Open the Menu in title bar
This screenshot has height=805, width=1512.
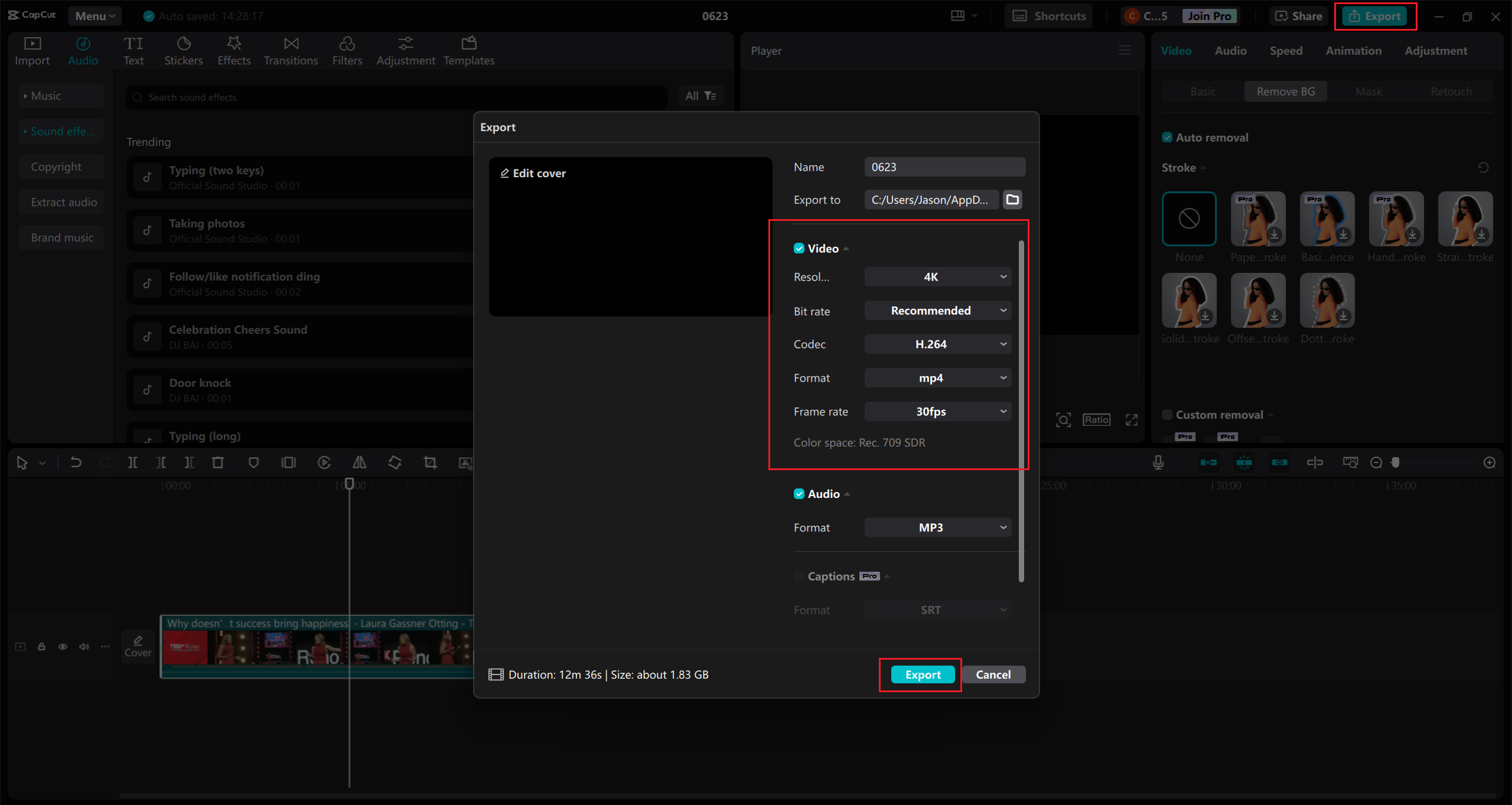[94, 16]
